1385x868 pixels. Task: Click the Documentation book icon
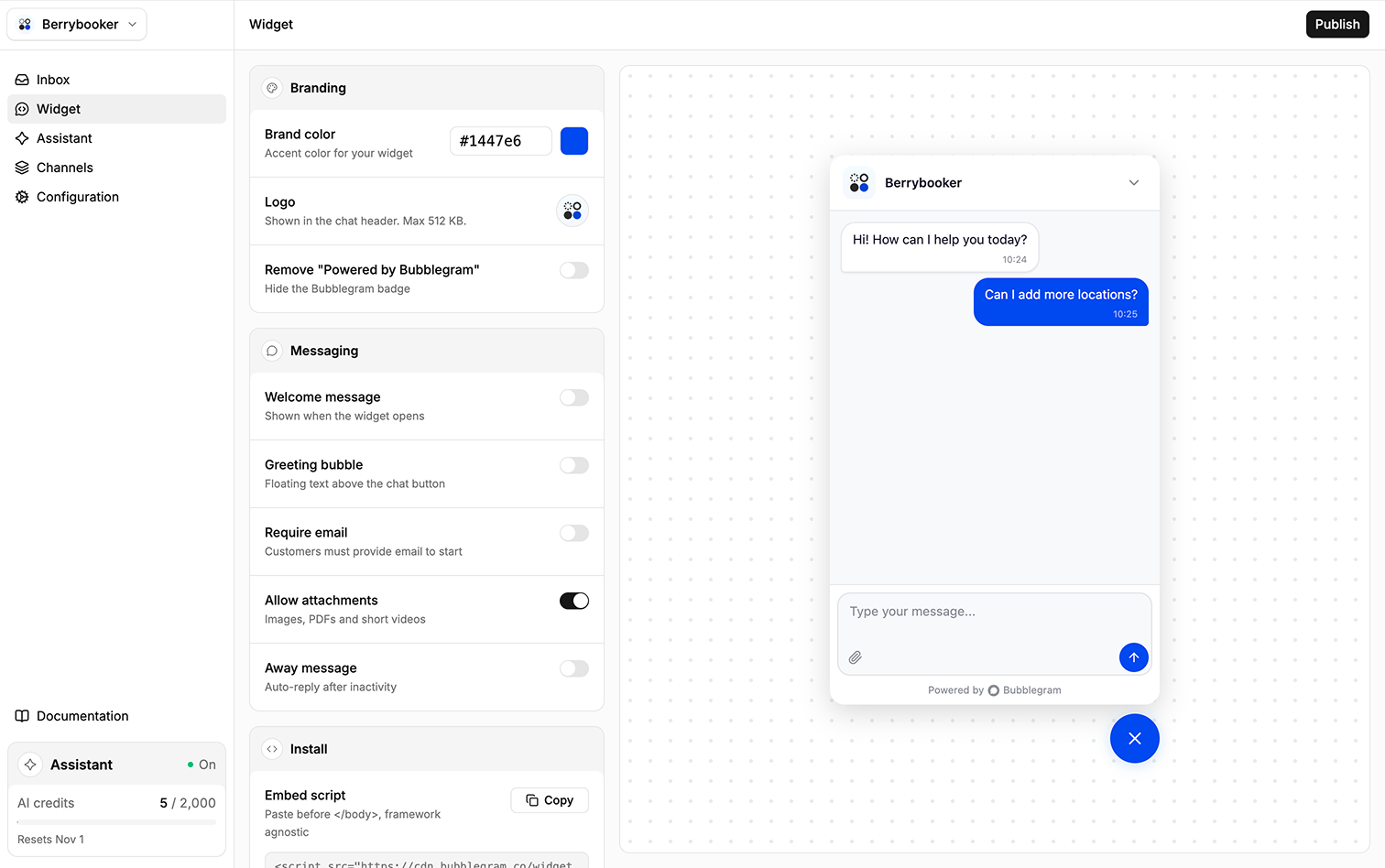tap(22, 716)
